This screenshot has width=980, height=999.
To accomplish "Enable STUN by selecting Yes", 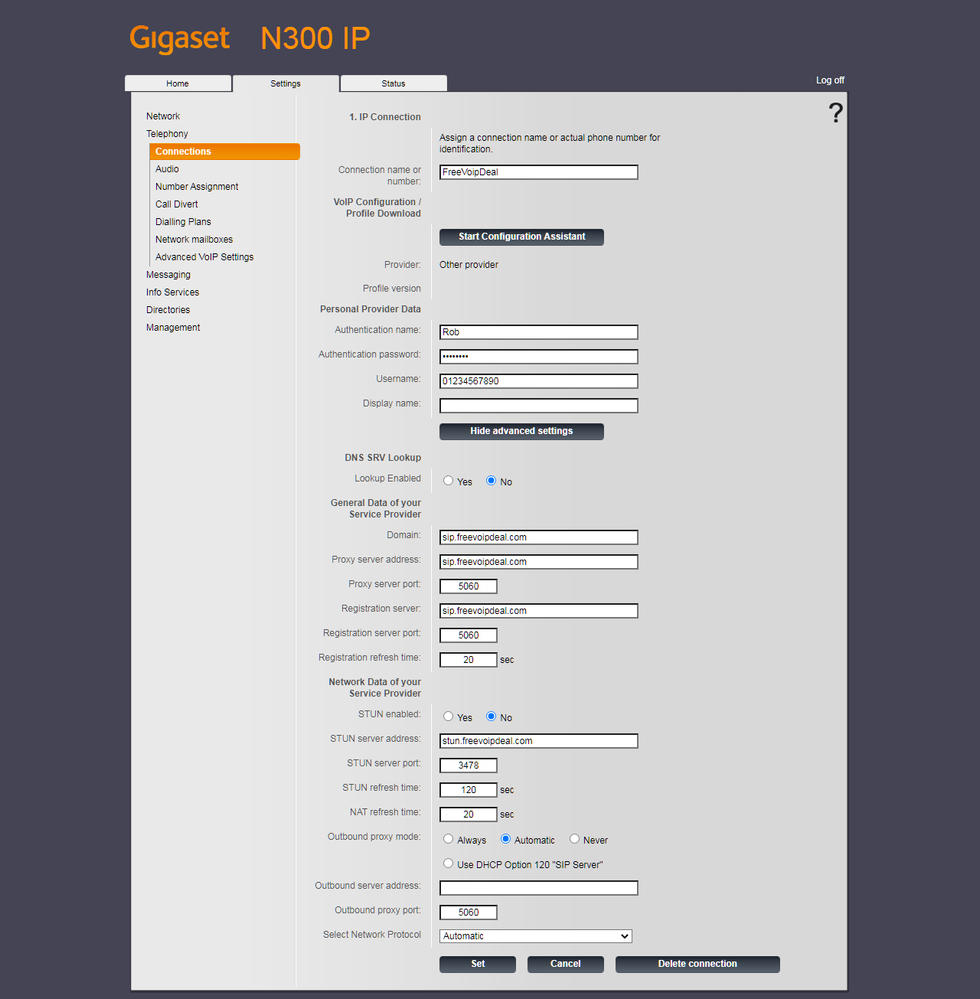I will [x=448, y=717].
